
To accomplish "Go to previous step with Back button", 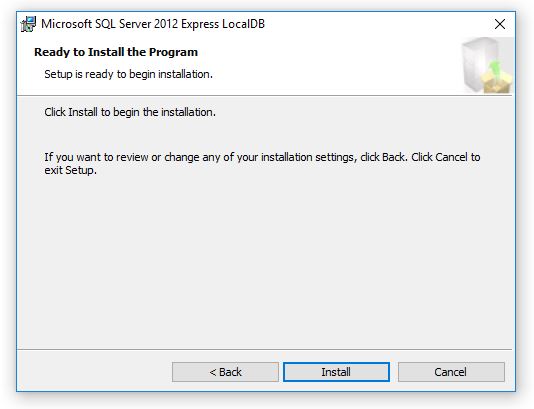I will point(225,372).
